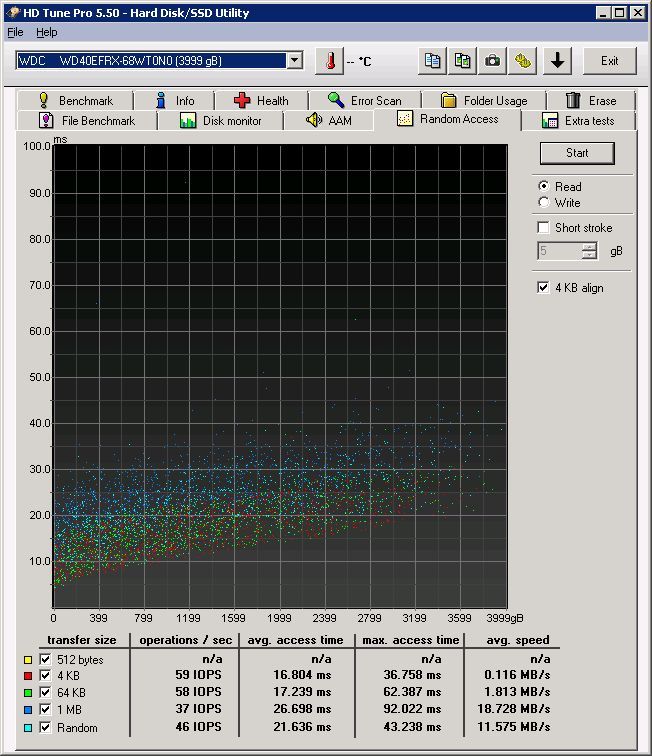The height and width of the screenshot is (756, 652).
Task: Open the File Benchmark tab
Action: pos(87,121)
